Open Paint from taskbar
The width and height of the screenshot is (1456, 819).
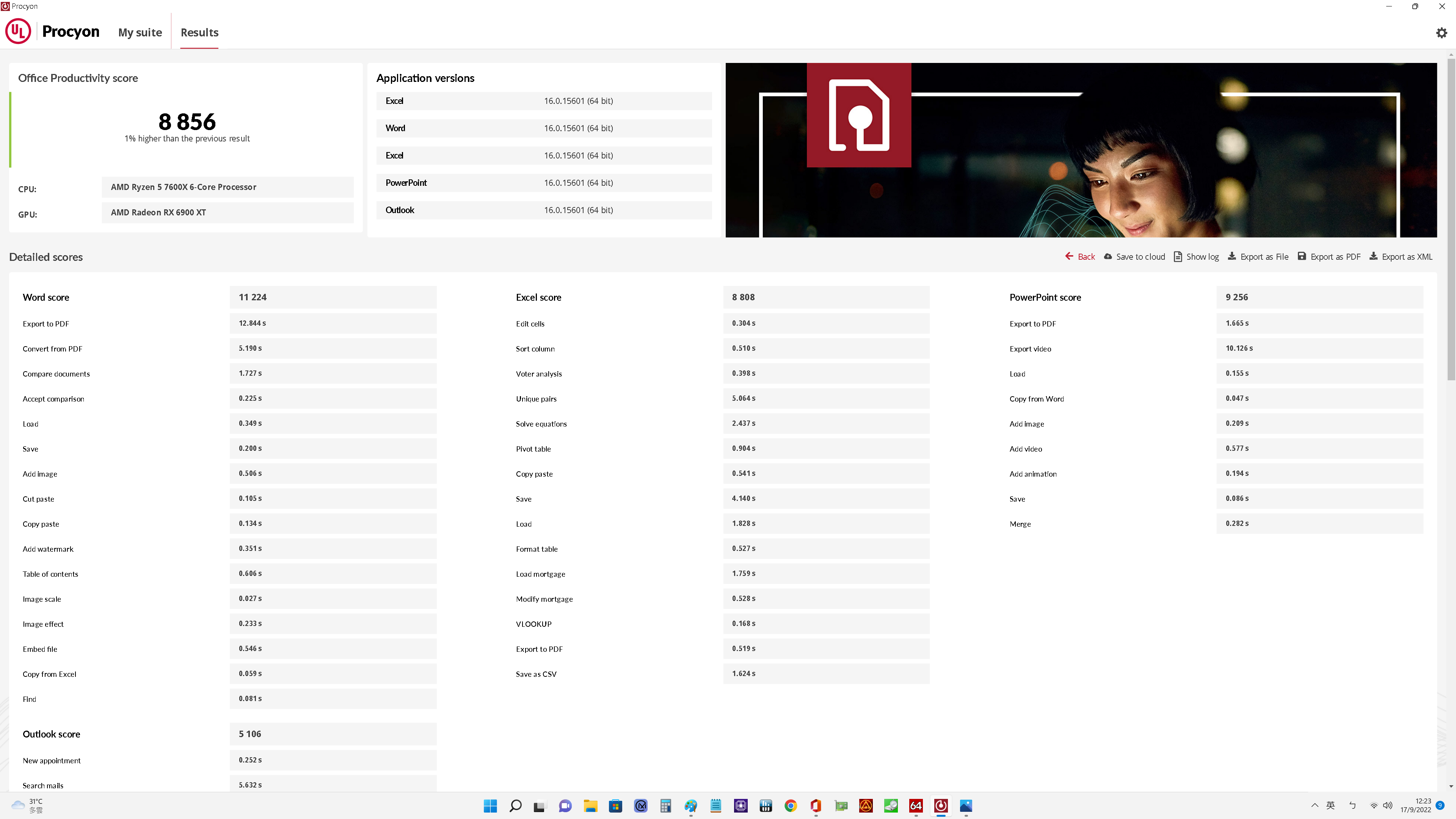tap(690, 805)
